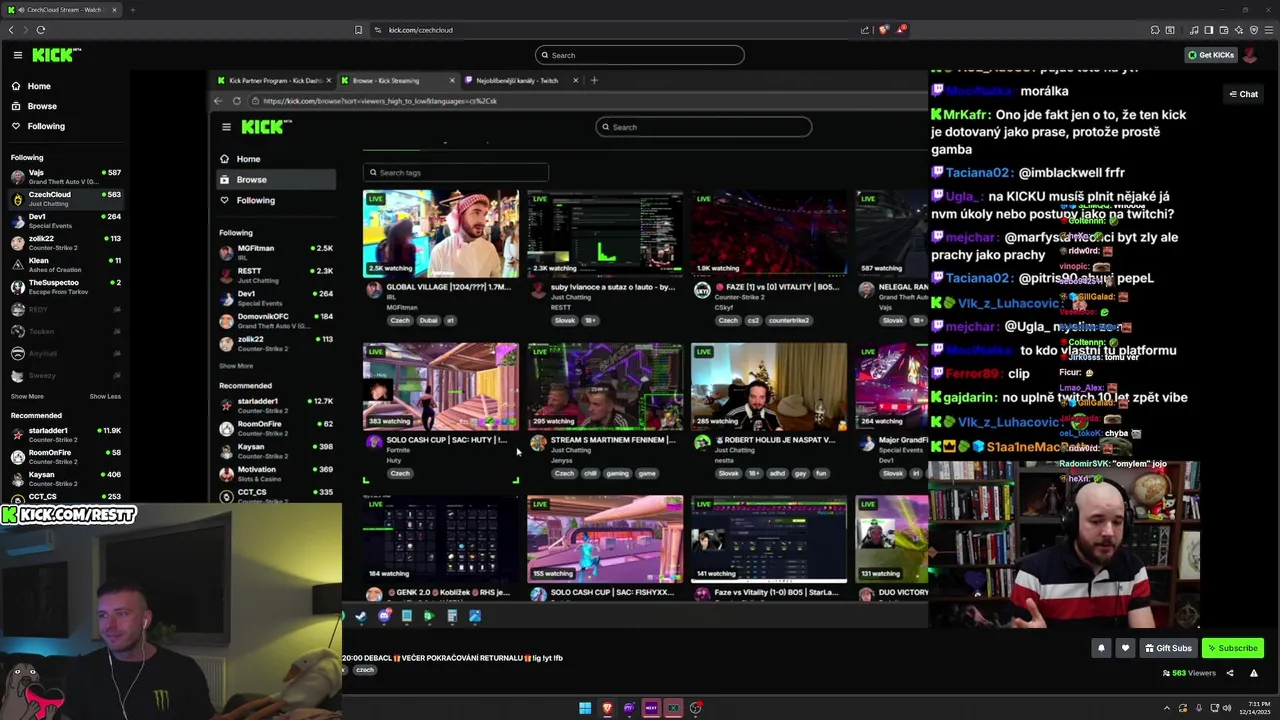Screen dimensions: 1280x720
Task: Show hidden system tray icons
Action: (x=1166, y=708)
